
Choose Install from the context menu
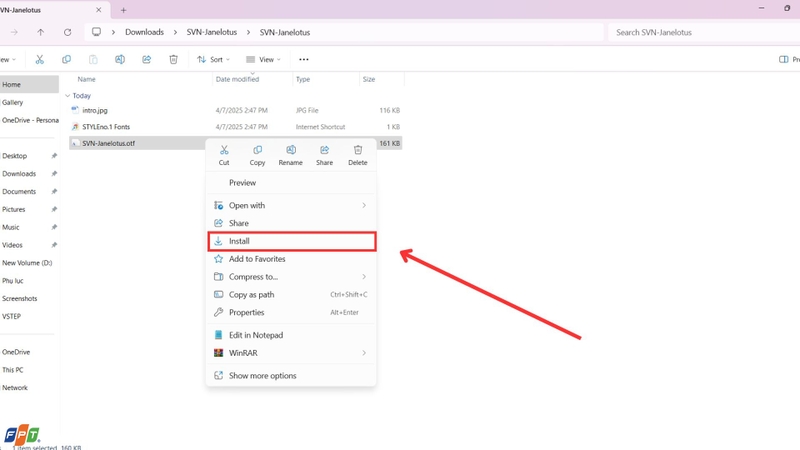(x=292, y=241)
